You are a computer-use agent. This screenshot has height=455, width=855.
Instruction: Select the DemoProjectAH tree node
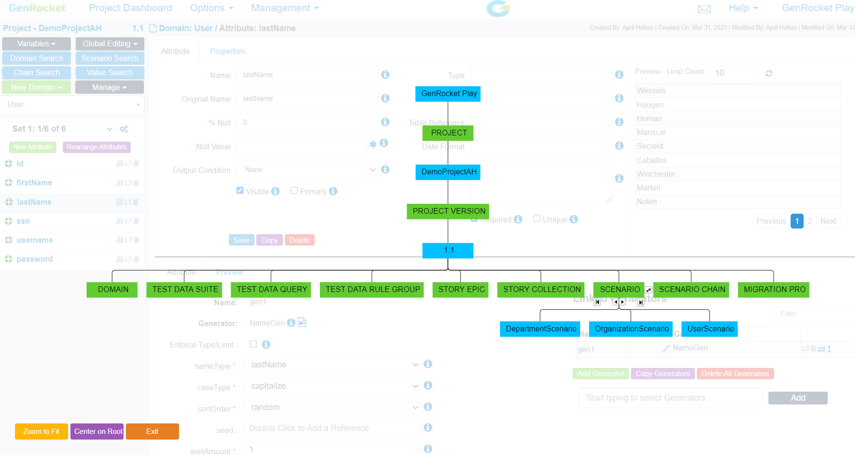point(449,172)
